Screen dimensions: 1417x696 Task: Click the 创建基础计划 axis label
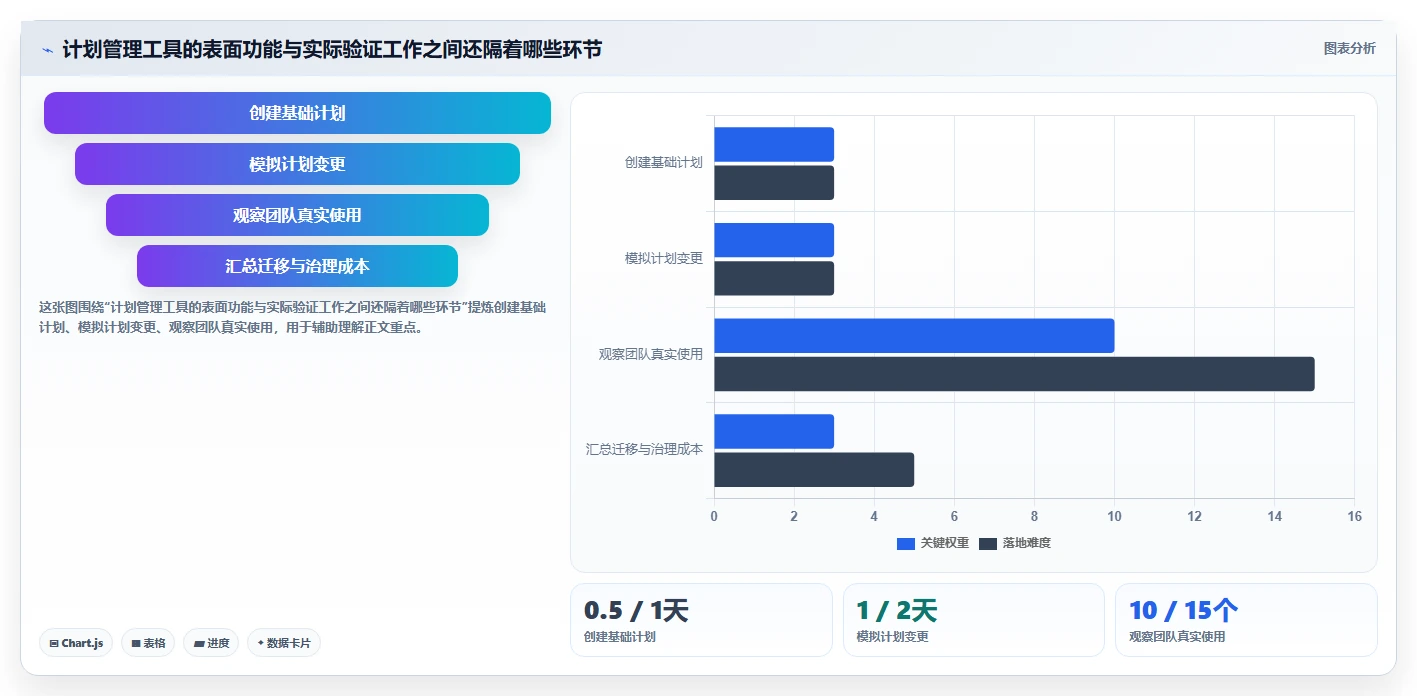coord(664,162)
